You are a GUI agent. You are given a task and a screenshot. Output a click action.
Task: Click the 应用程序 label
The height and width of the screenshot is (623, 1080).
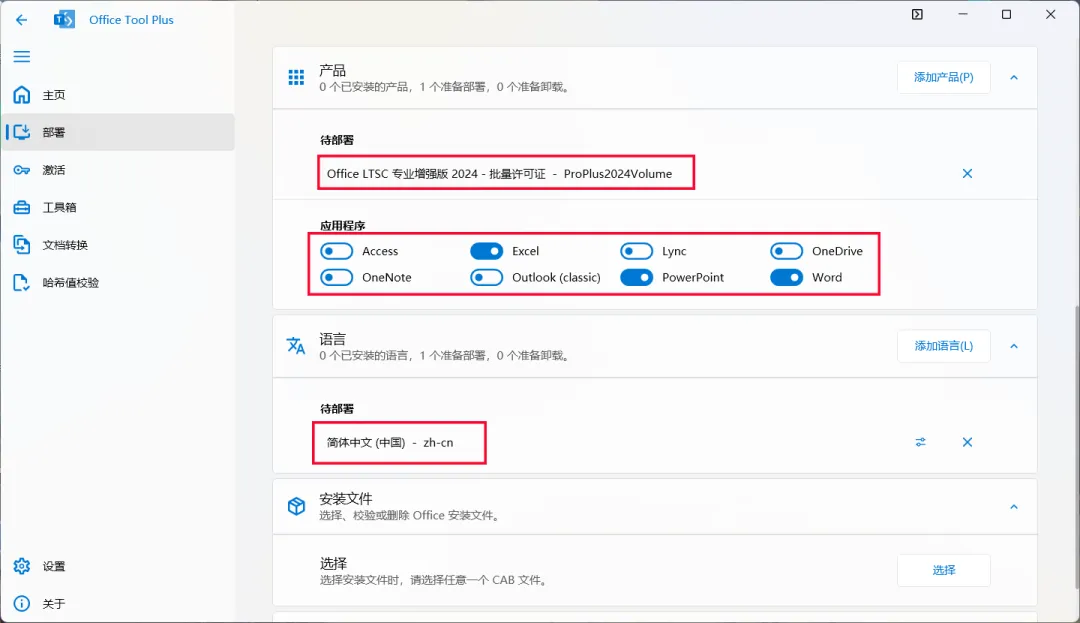(x=342, y=225)
